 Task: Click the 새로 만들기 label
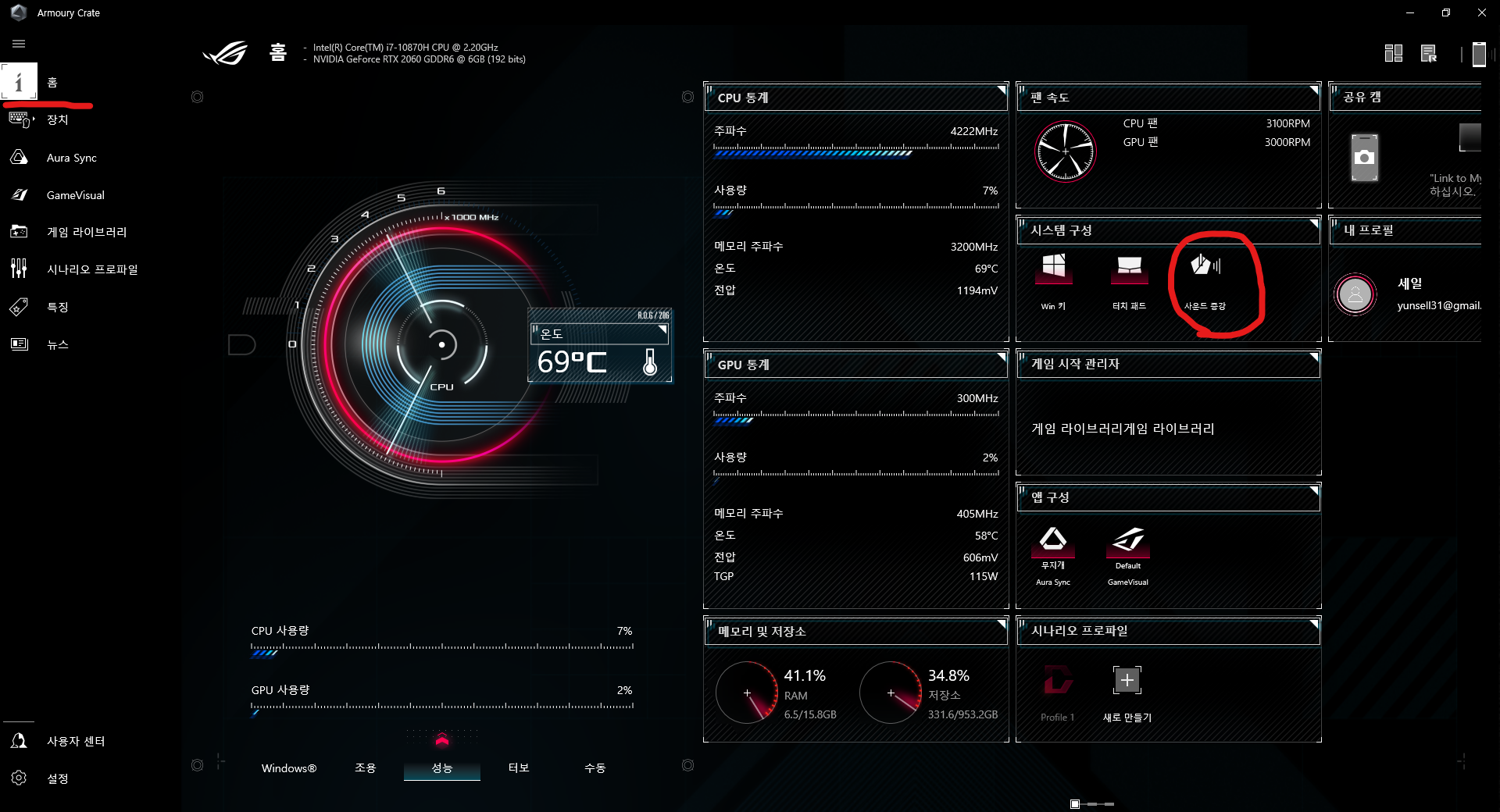(1127, 718)
